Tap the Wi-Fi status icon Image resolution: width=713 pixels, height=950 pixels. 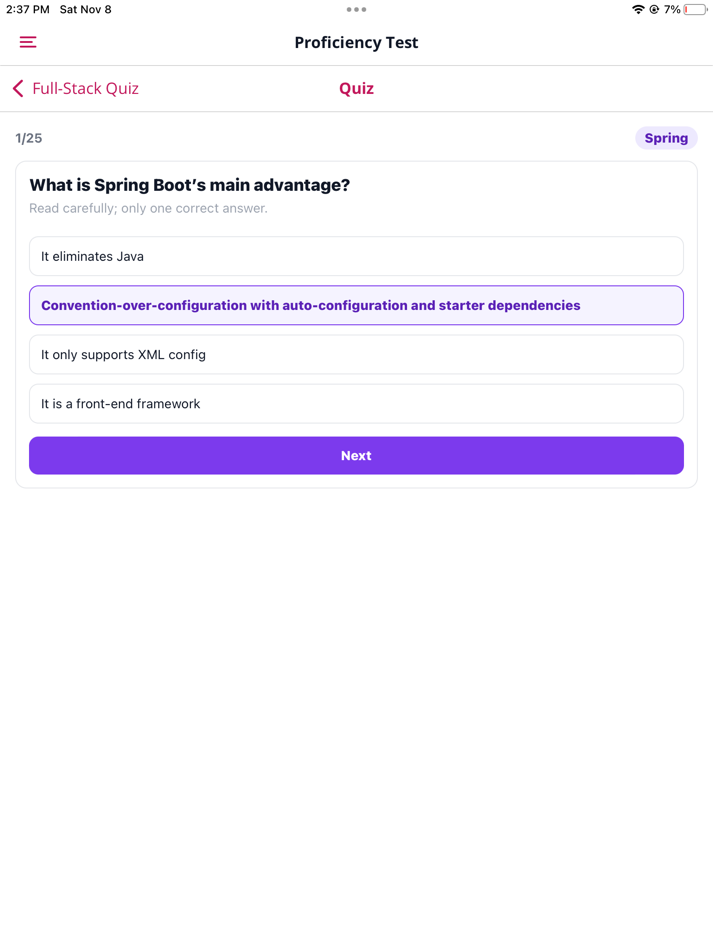click(x=637, y=10)
